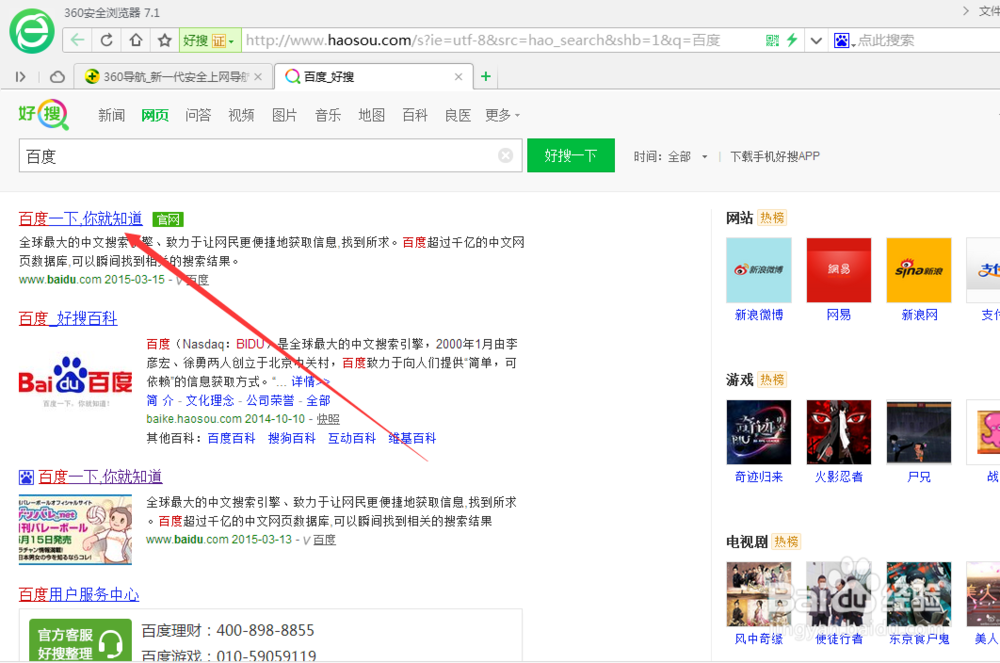Click the Baidu logo image in baike result
This screenshot has height=663, width=1000.
click(x=76, y=382)
